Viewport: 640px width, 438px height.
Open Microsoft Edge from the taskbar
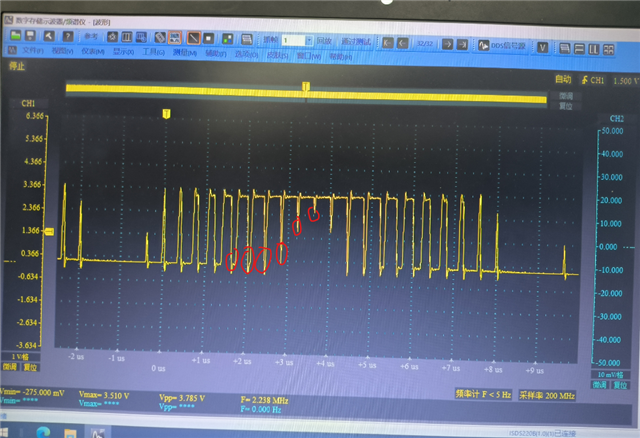tap(43, 432)
